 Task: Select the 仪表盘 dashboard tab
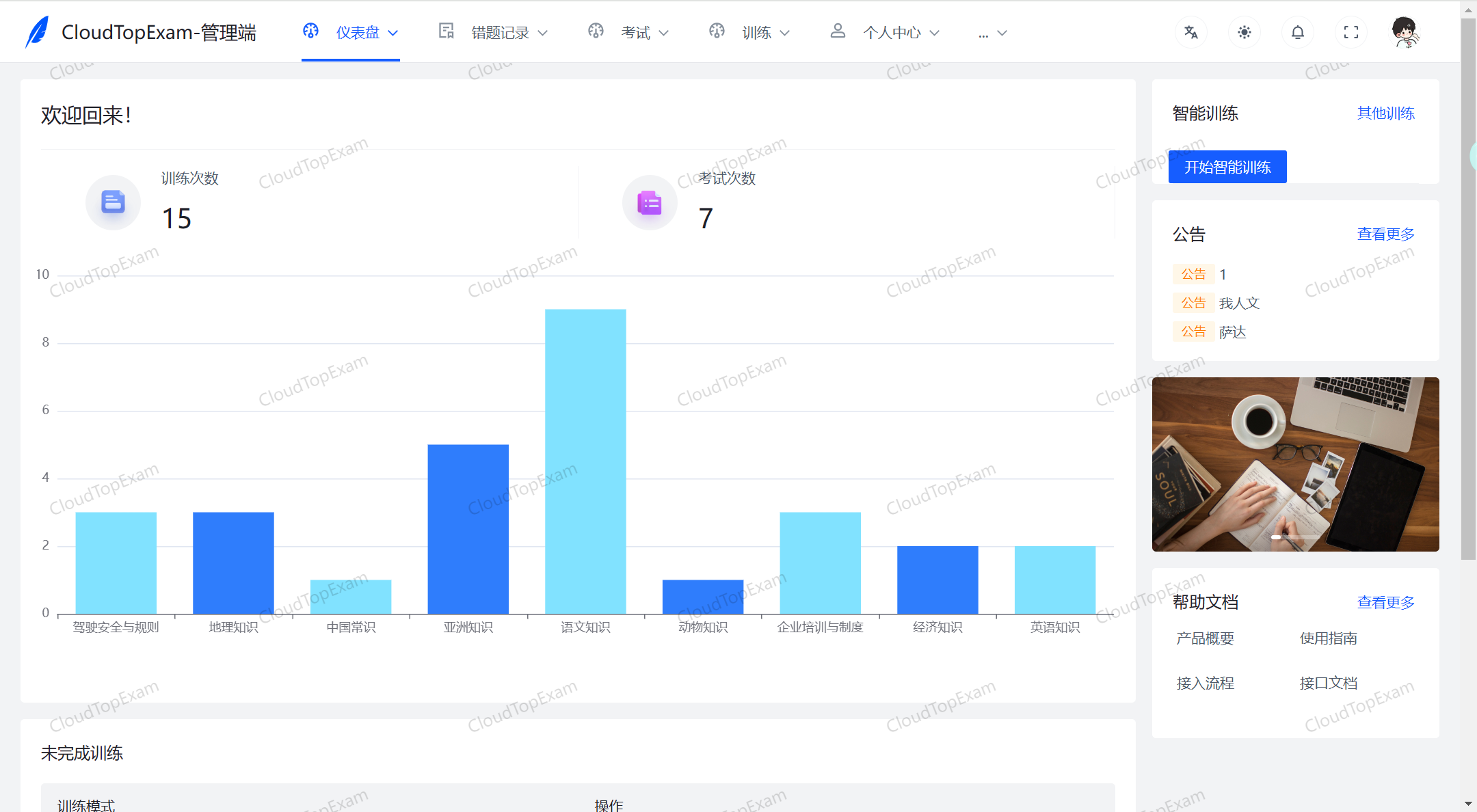pos(357,32)
